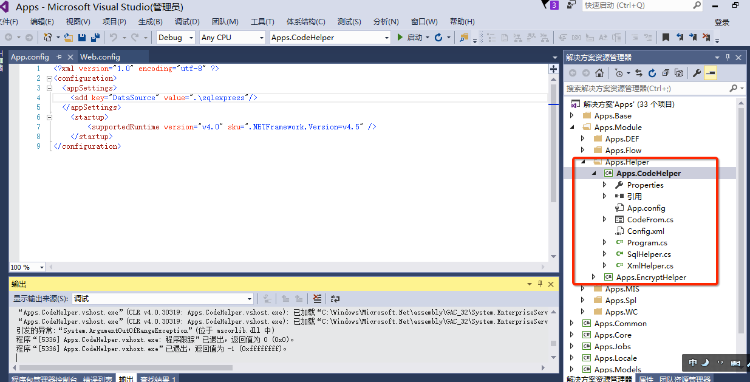Close the App.config tab

pos(70,57)
